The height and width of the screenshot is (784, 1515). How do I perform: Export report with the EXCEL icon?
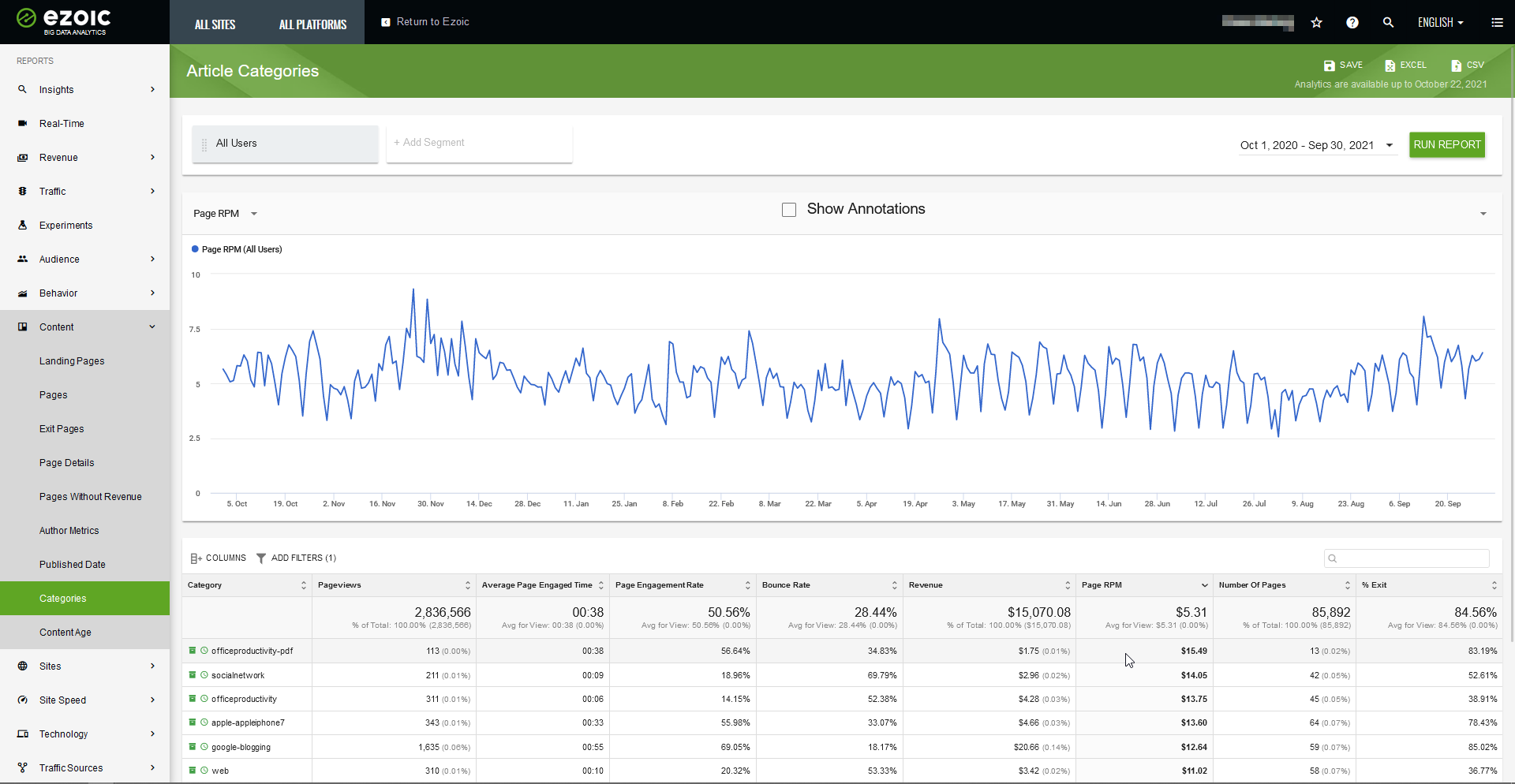[x=1390, y=65]
